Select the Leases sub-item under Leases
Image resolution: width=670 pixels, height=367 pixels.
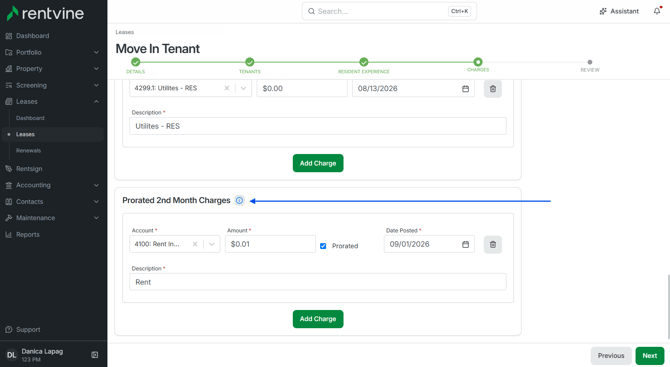[53, 135]
